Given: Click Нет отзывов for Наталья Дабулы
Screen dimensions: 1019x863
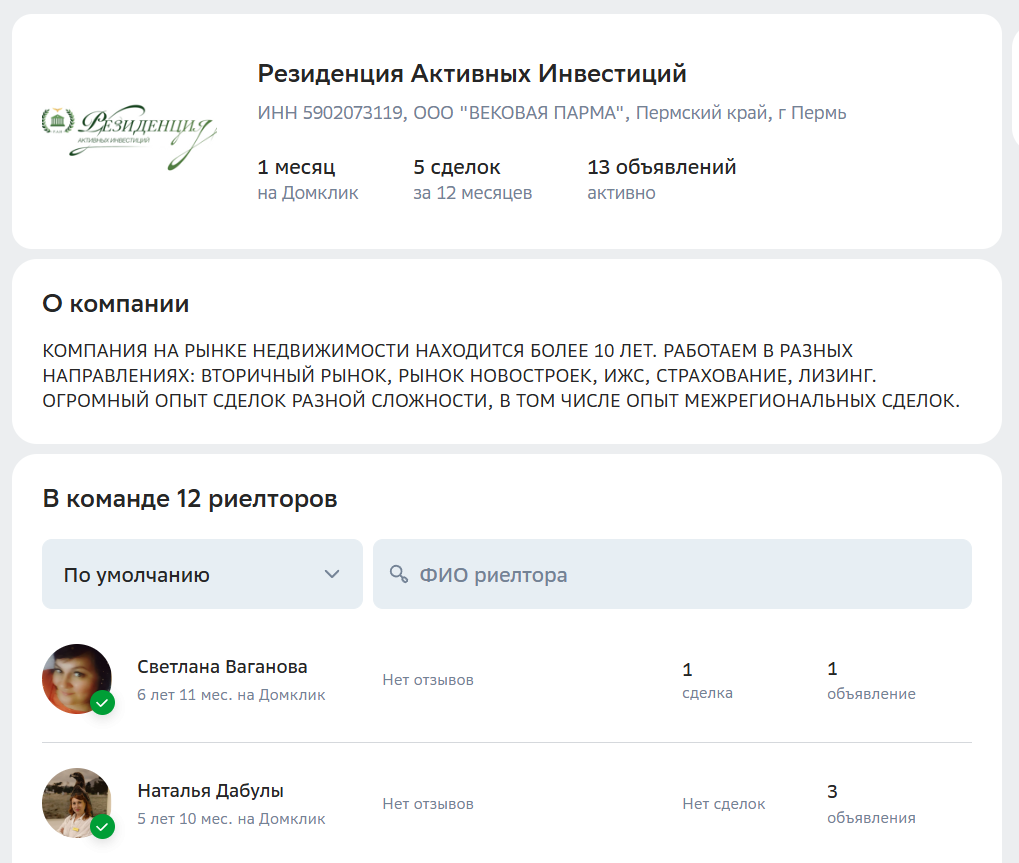Looking at the screenshot, I should coord(428,804).
